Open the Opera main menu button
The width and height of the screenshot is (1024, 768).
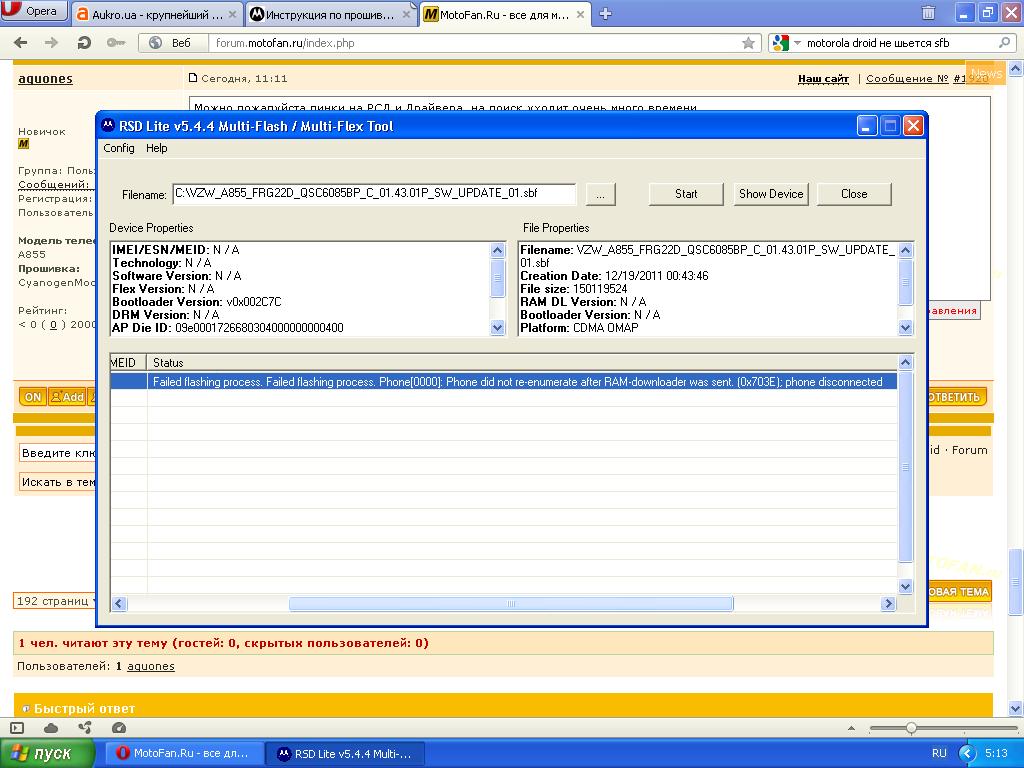pos(34,11)
